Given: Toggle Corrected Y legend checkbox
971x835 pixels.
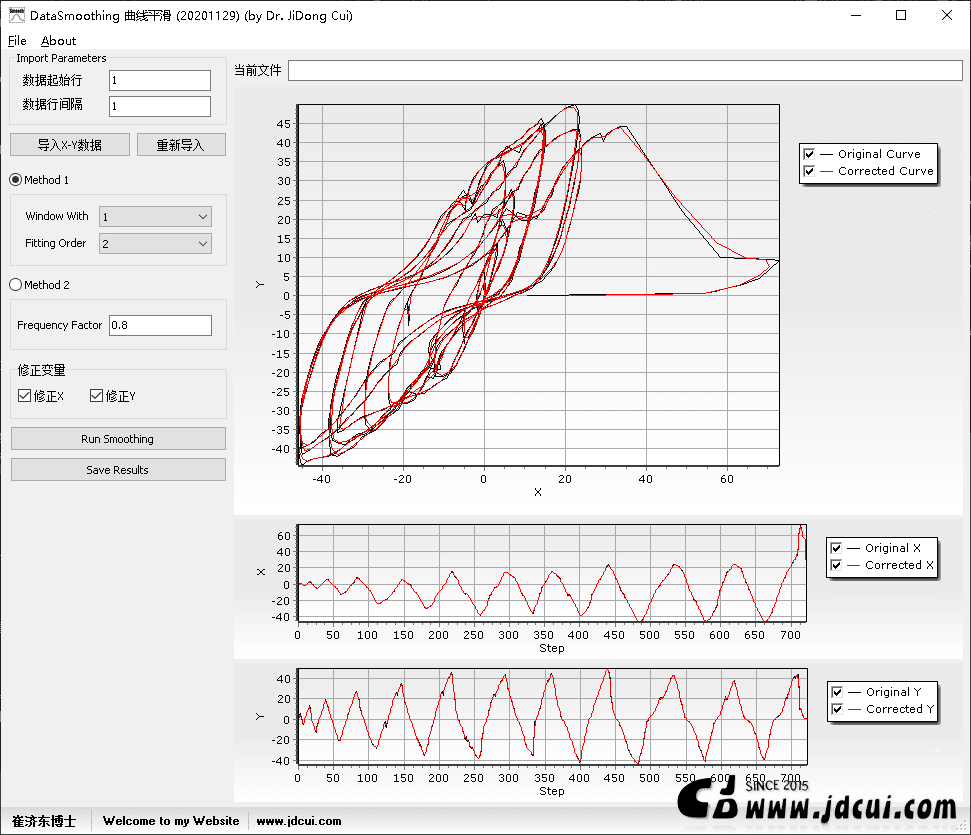Looking at the screenshot, I should pyautogui.click(x=837, y=709).
